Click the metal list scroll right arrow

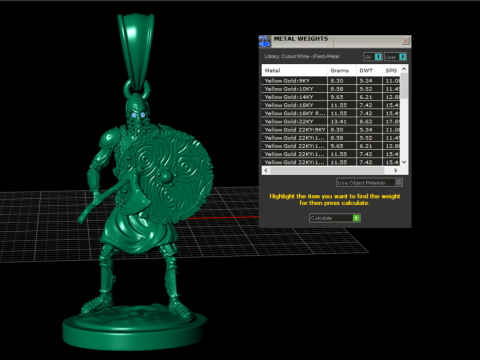pyautogui.click(x=396, y=170)
